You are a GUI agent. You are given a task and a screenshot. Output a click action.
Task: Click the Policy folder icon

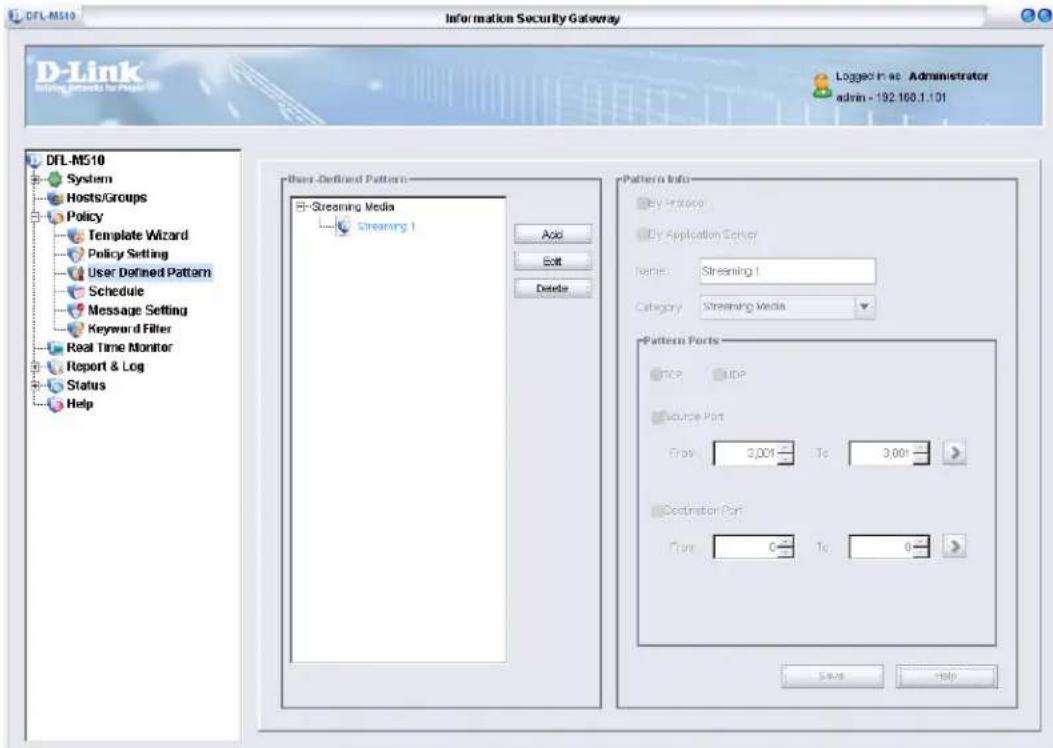point(55,217)
